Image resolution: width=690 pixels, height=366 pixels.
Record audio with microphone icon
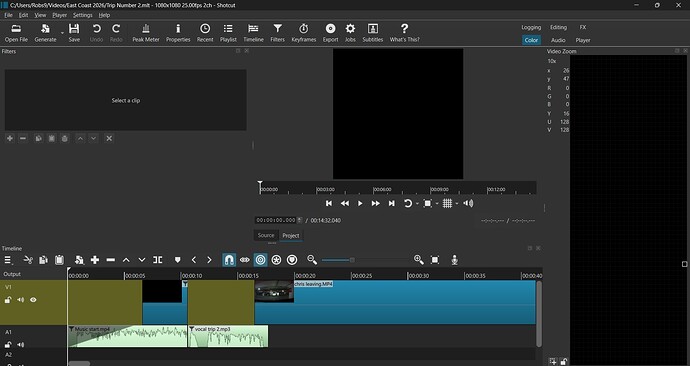pyautogui.click(x=455, y=260)
